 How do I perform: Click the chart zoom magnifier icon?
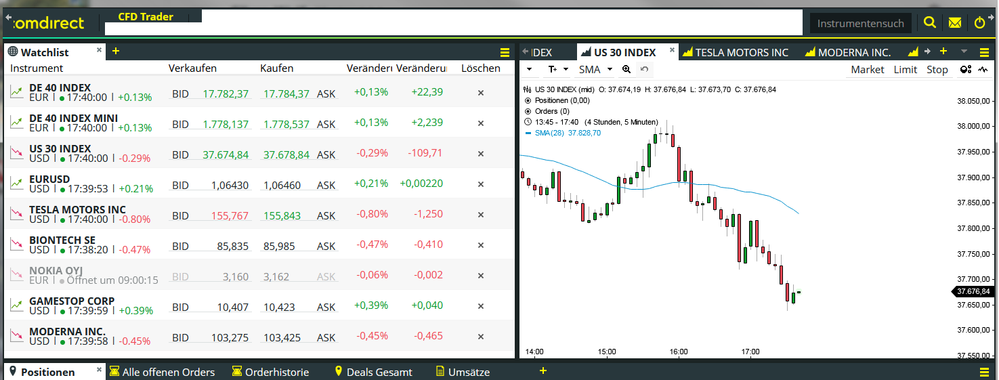pos(626,69)
